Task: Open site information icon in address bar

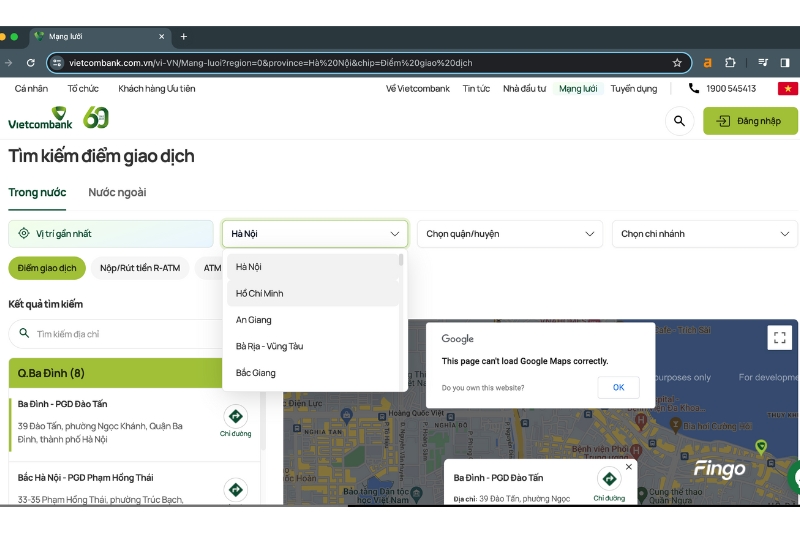Action: click(x=57, y=63)
